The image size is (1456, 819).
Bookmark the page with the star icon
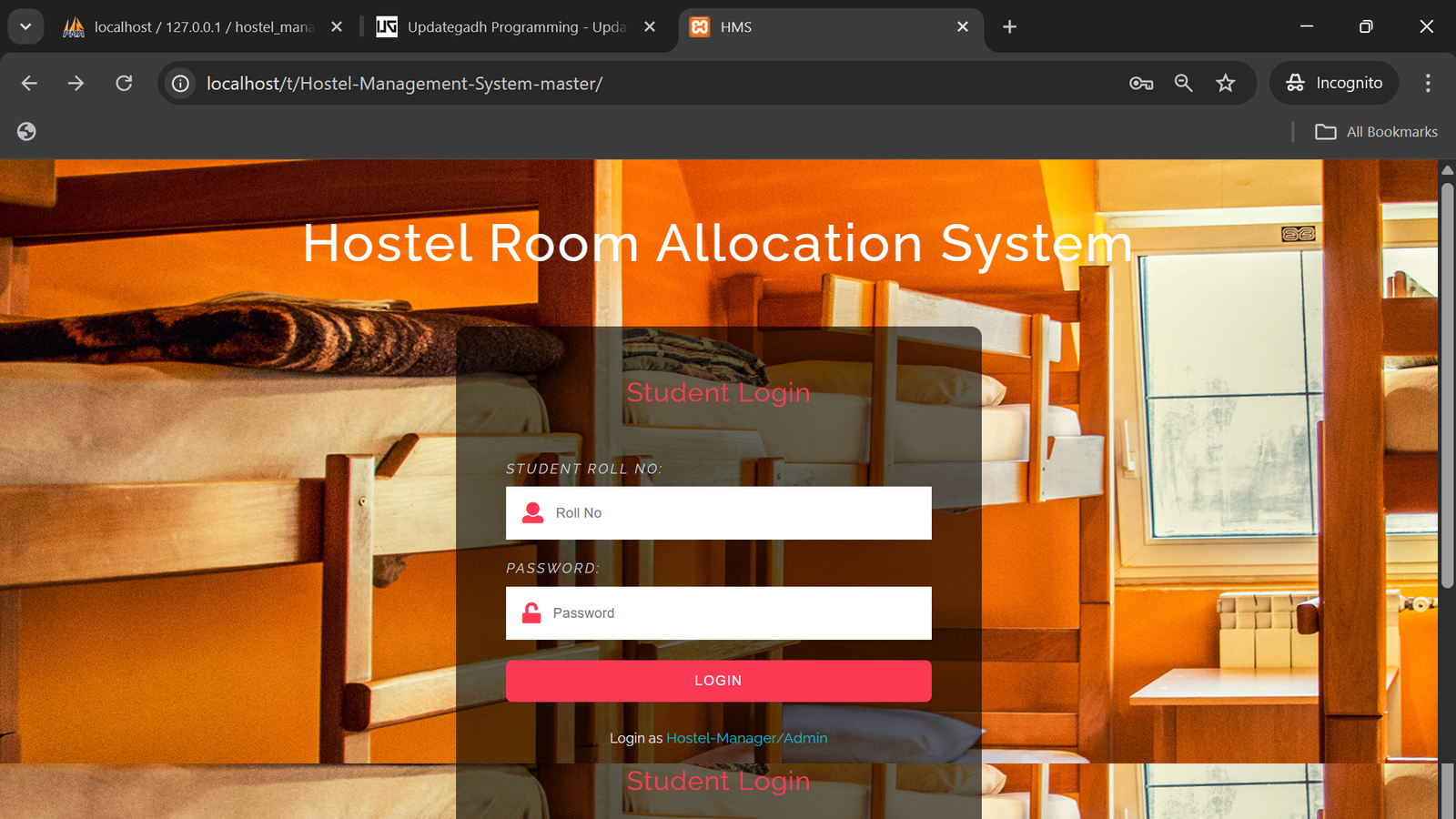coord(1226,83)
